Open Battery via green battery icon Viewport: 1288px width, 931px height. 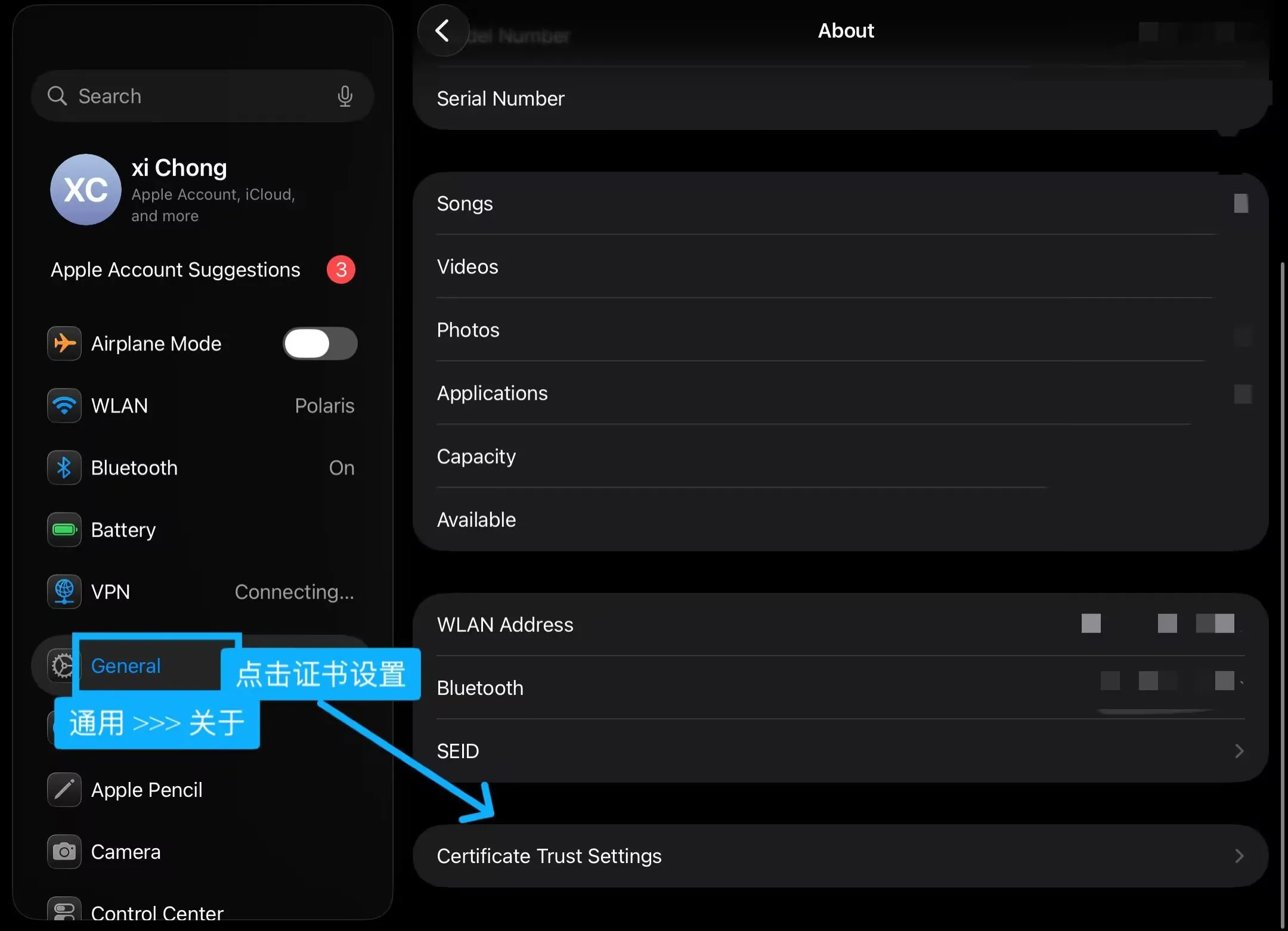pyautogui.click(x=64, y=529)
